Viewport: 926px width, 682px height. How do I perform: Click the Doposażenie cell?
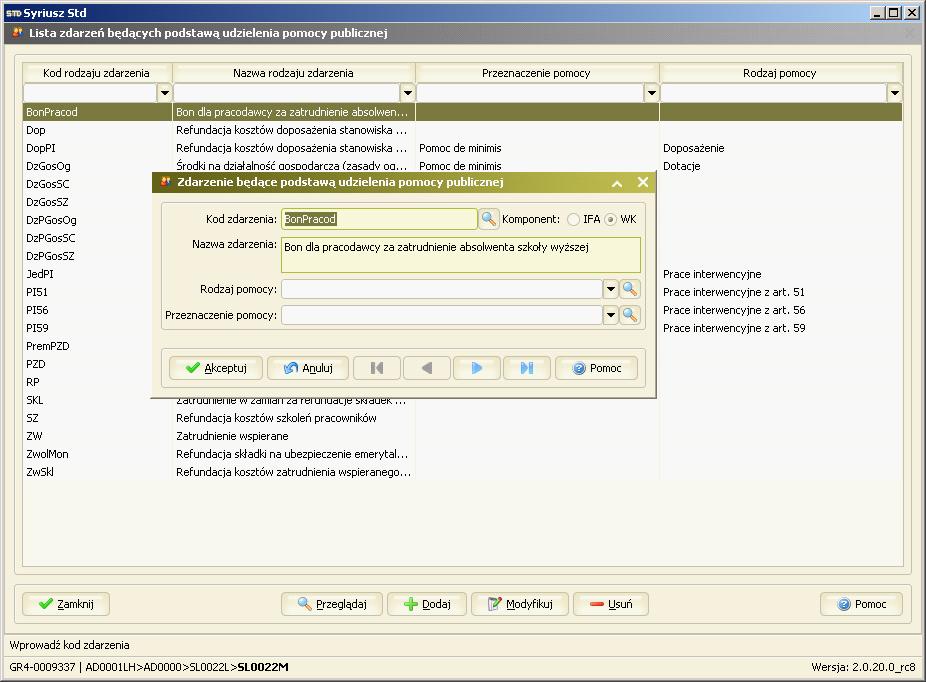(x=781, y=148)
